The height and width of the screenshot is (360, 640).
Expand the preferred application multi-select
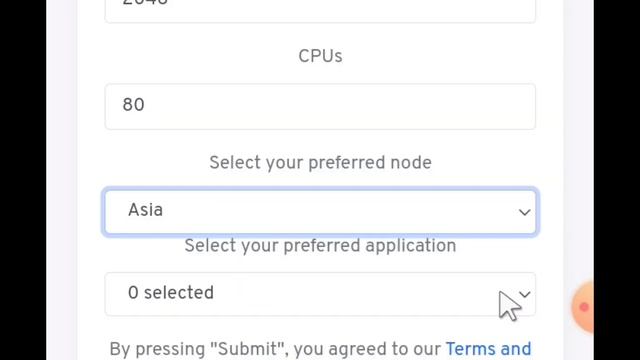320,294
